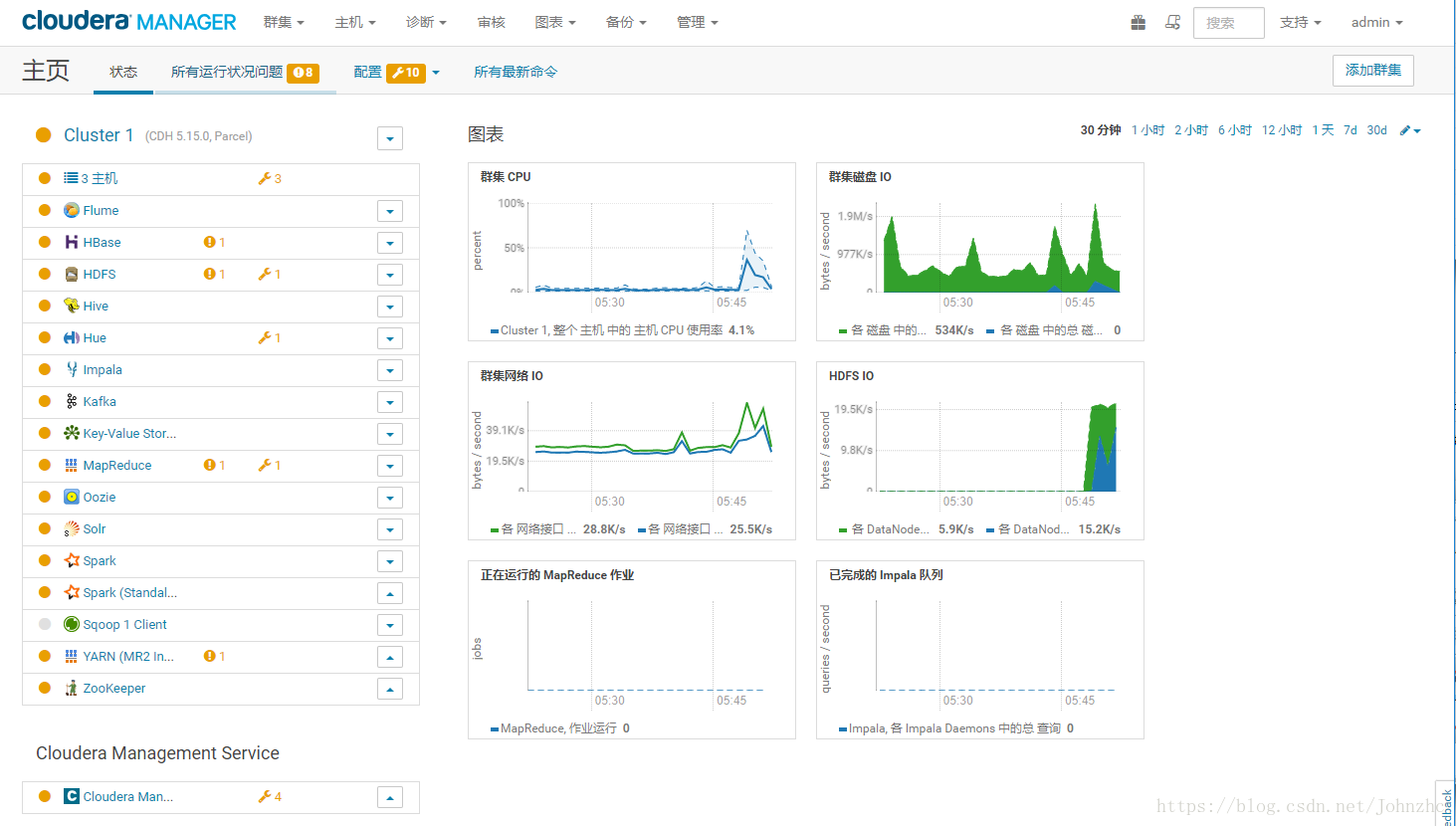Open HBase actions dropdown arrow
The image size is (1456, 826).
tap(390, 243)
